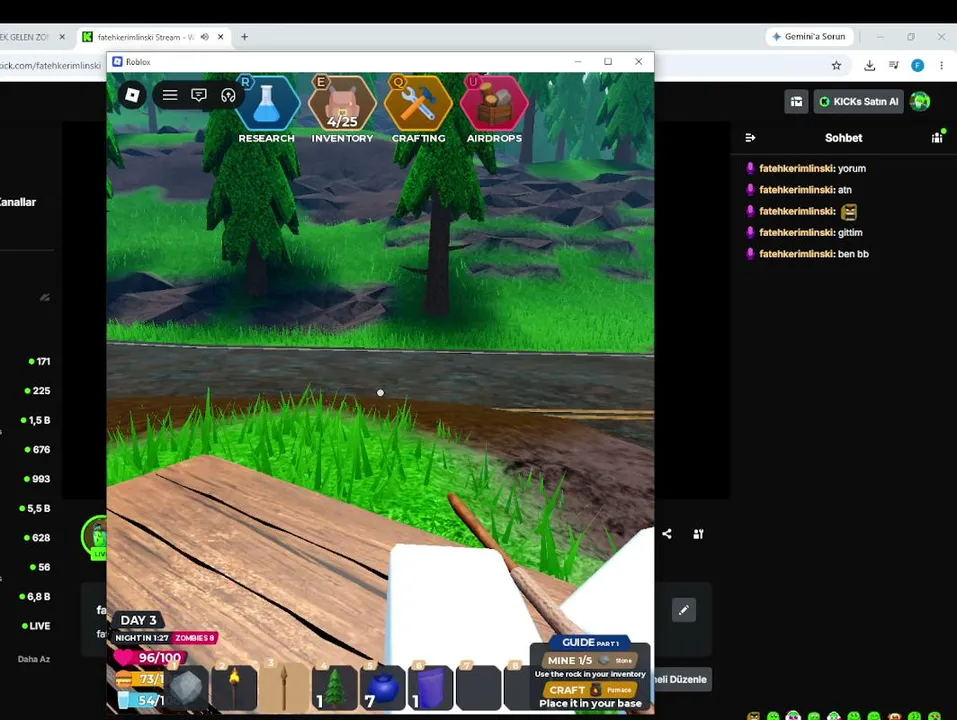Click the kick.com address bar

52,65
